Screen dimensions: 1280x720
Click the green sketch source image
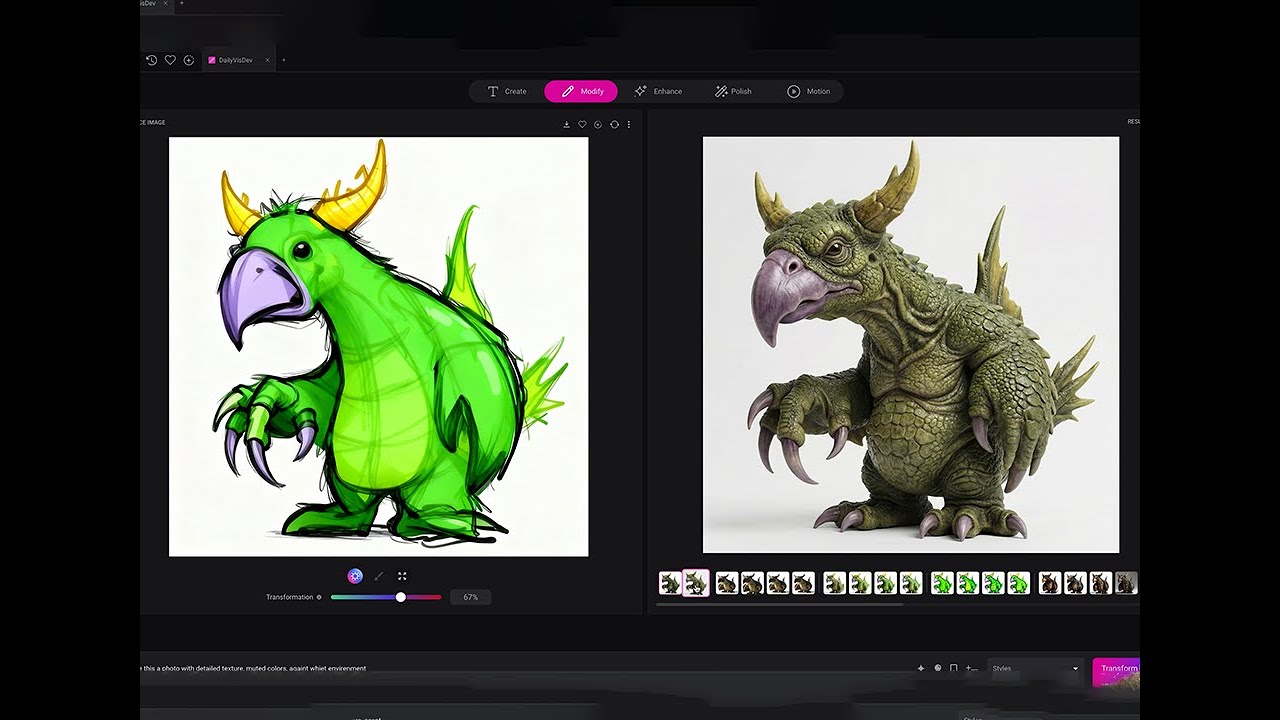(x=379, y=346)
